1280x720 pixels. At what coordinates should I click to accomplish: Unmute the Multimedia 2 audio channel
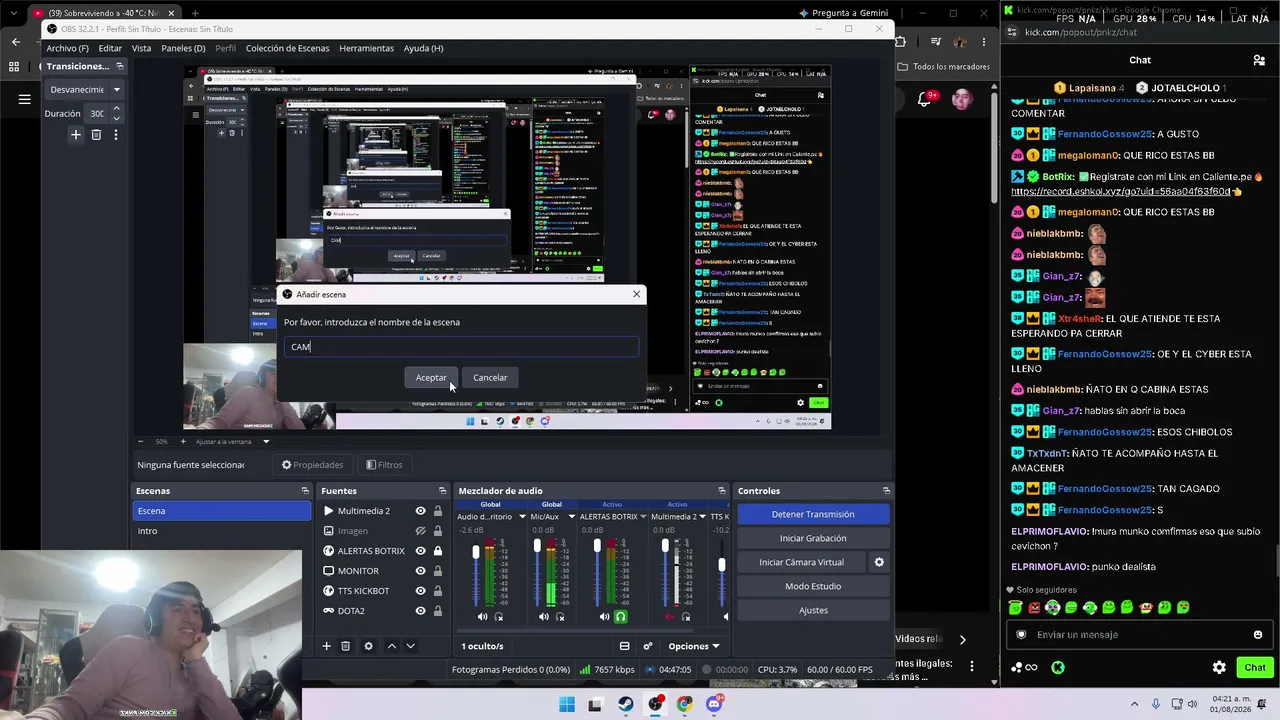tap(670, 617)
